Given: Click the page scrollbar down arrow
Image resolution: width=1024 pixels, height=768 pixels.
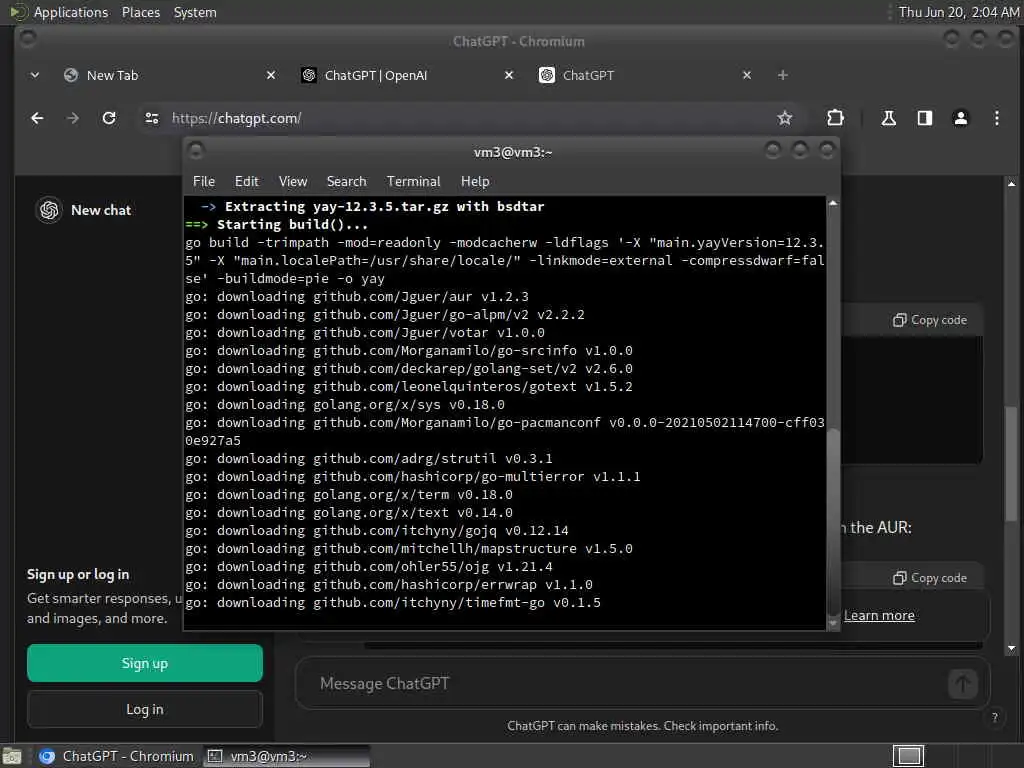Looking at the screenshot, I should (1012, 648).
